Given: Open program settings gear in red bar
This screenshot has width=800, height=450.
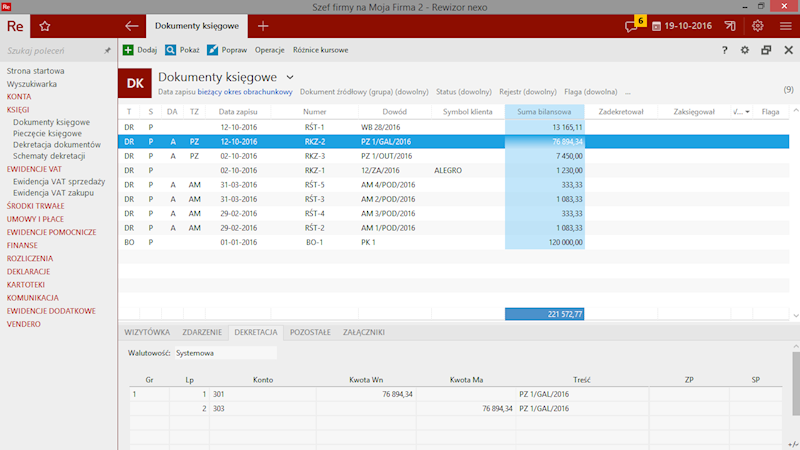Looking at the screenshot, I should (758, 26).
